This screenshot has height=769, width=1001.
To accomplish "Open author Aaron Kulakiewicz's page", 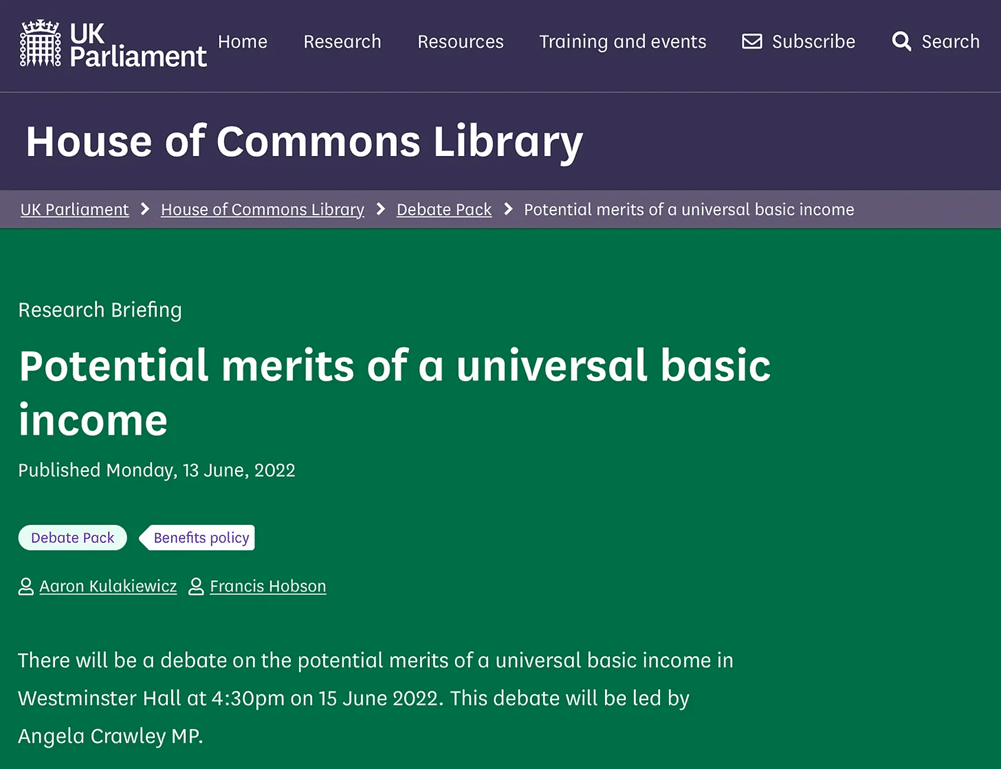I will [108, 586].
